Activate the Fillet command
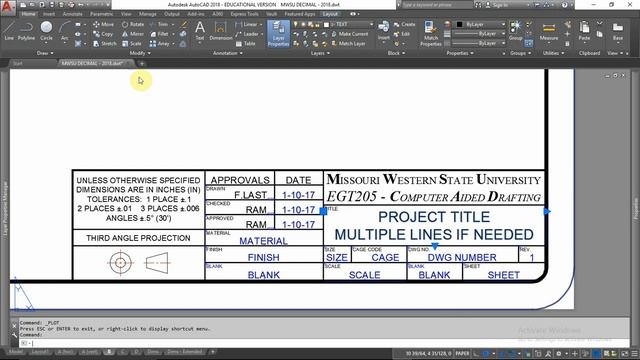This screenshot has height=360, width=640. click(159, 34)
